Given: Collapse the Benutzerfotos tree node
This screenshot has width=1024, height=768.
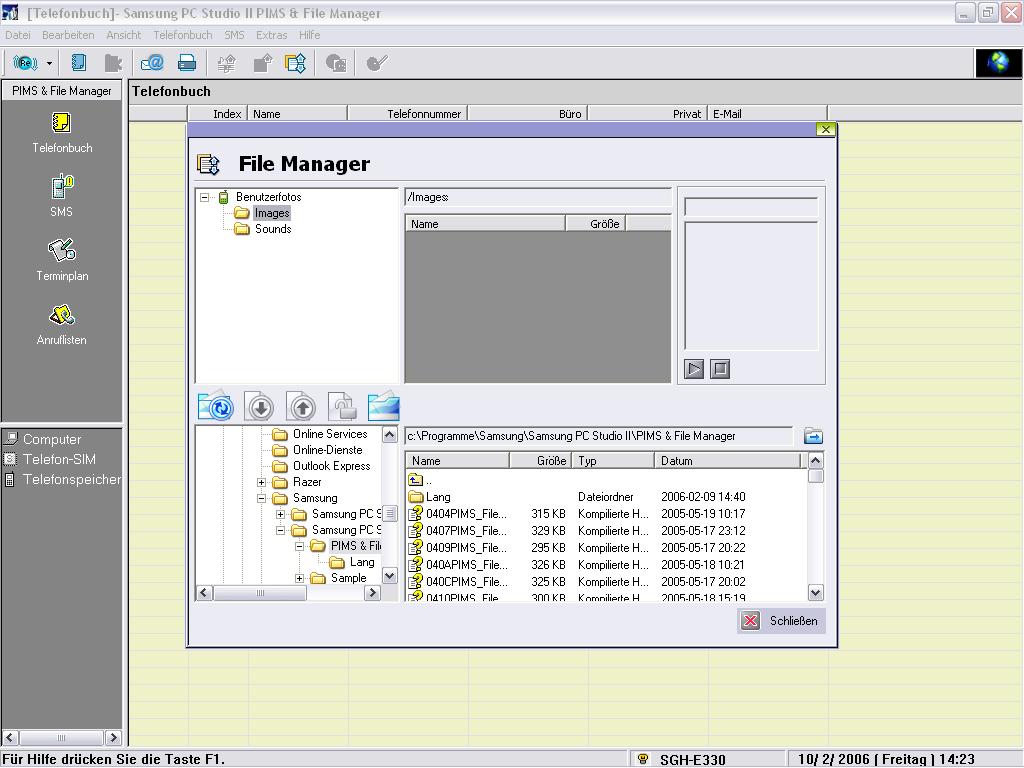Looking at the screenshot, I should [204, 197].
